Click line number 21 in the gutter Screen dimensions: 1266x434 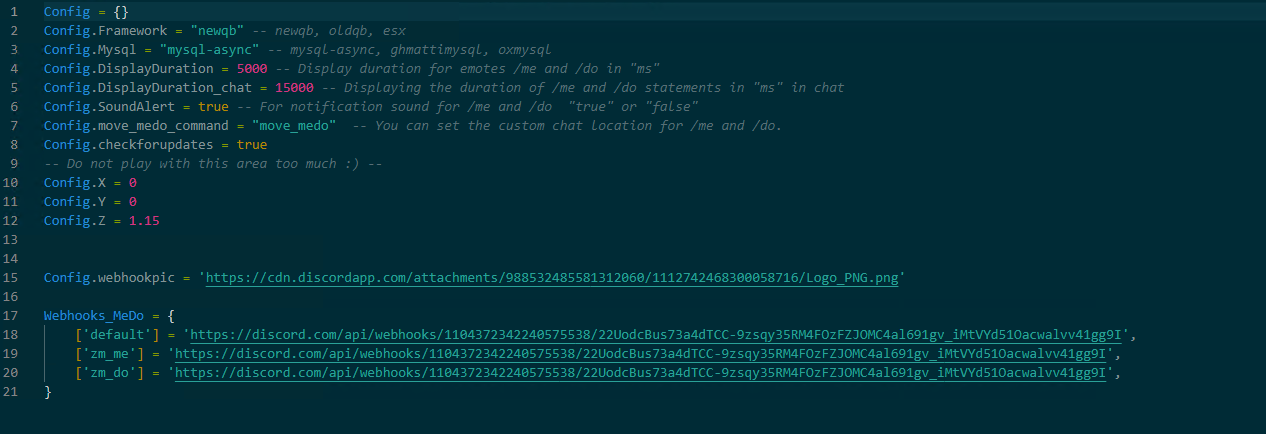tap(11, 391)
